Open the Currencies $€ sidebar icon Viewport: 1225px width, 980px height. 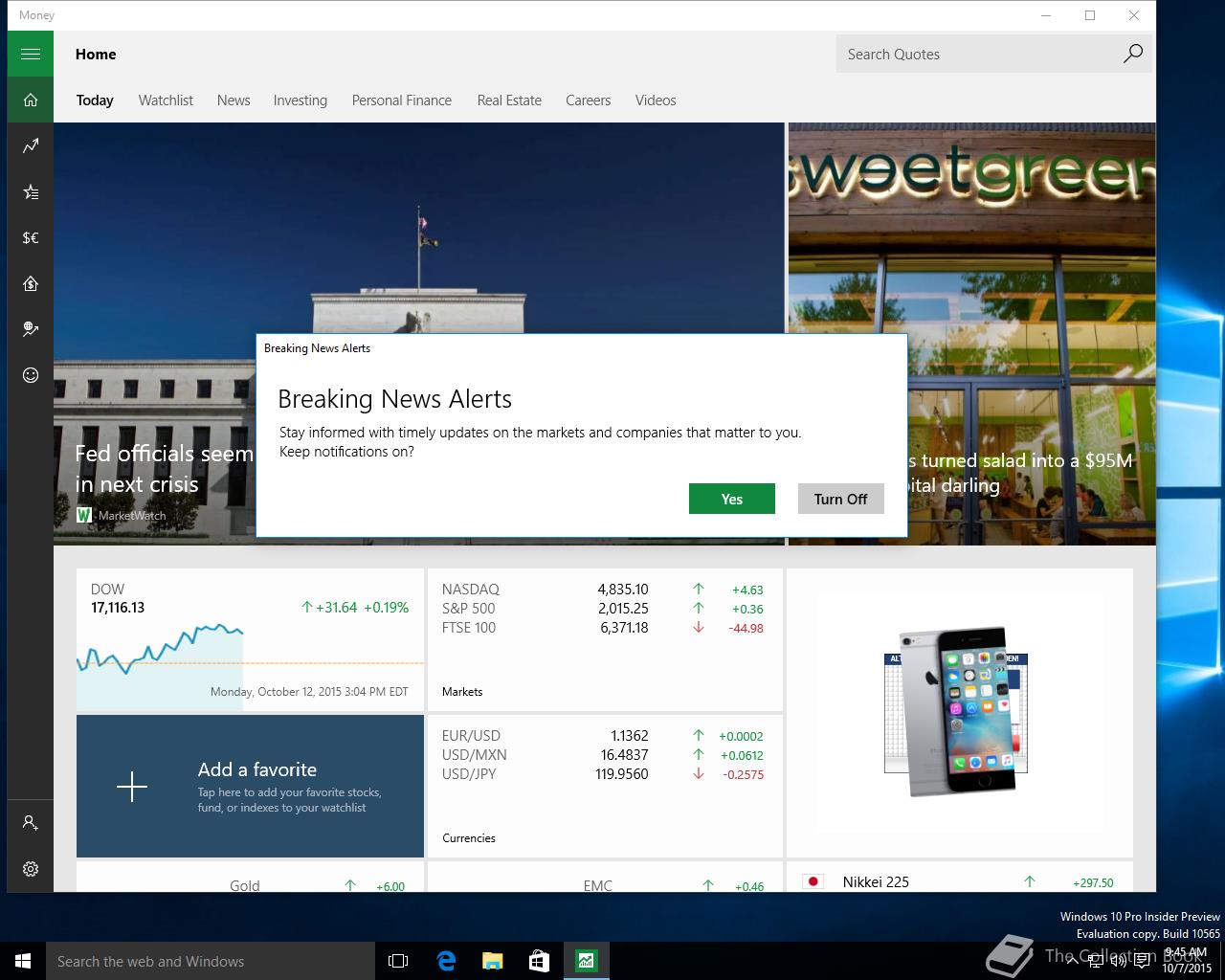(31, 237)
